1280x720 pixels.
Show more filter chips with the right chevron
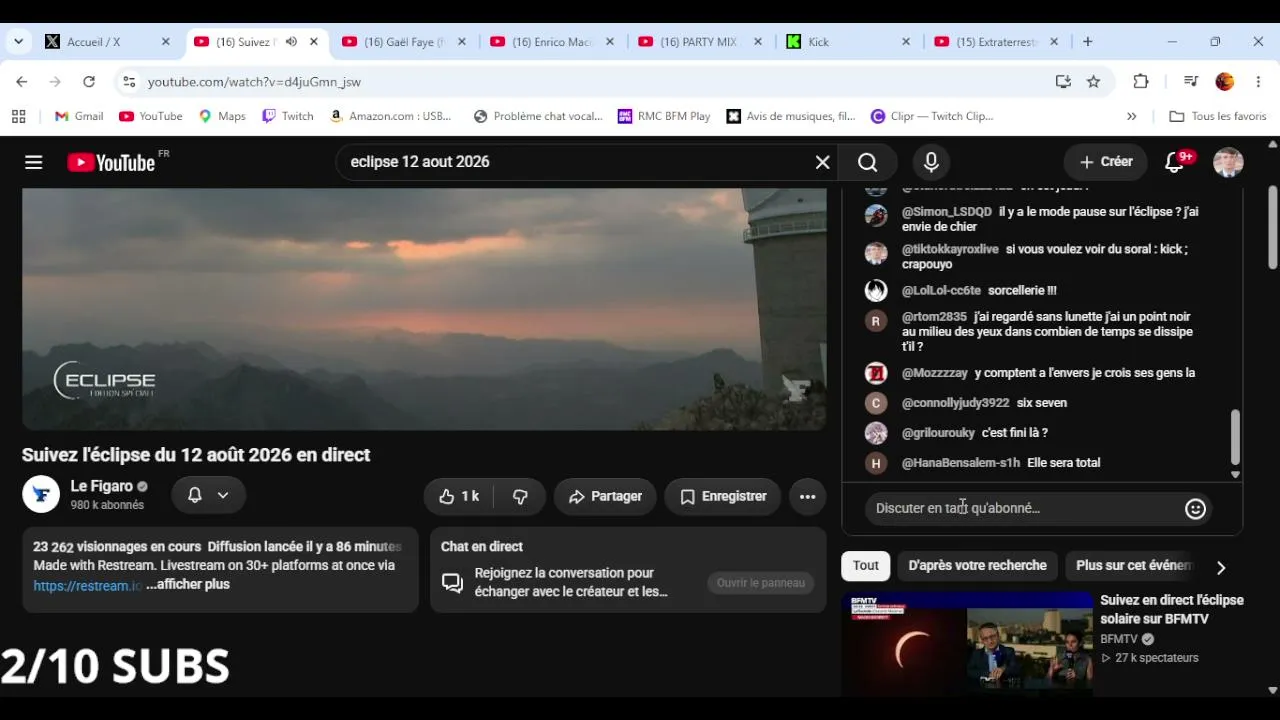(1221, 567)
